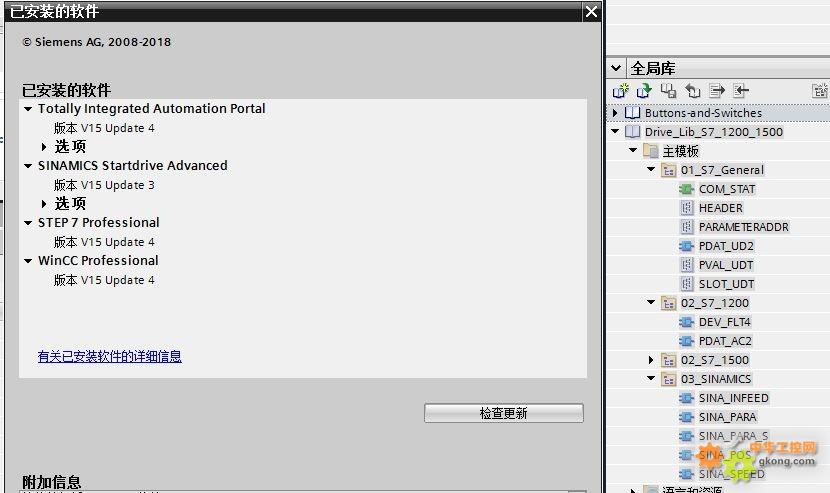Click 版本 V15 Update 3 under SINAMICS
The width and height of the screenshot is (830, 493).
(104, 185)
